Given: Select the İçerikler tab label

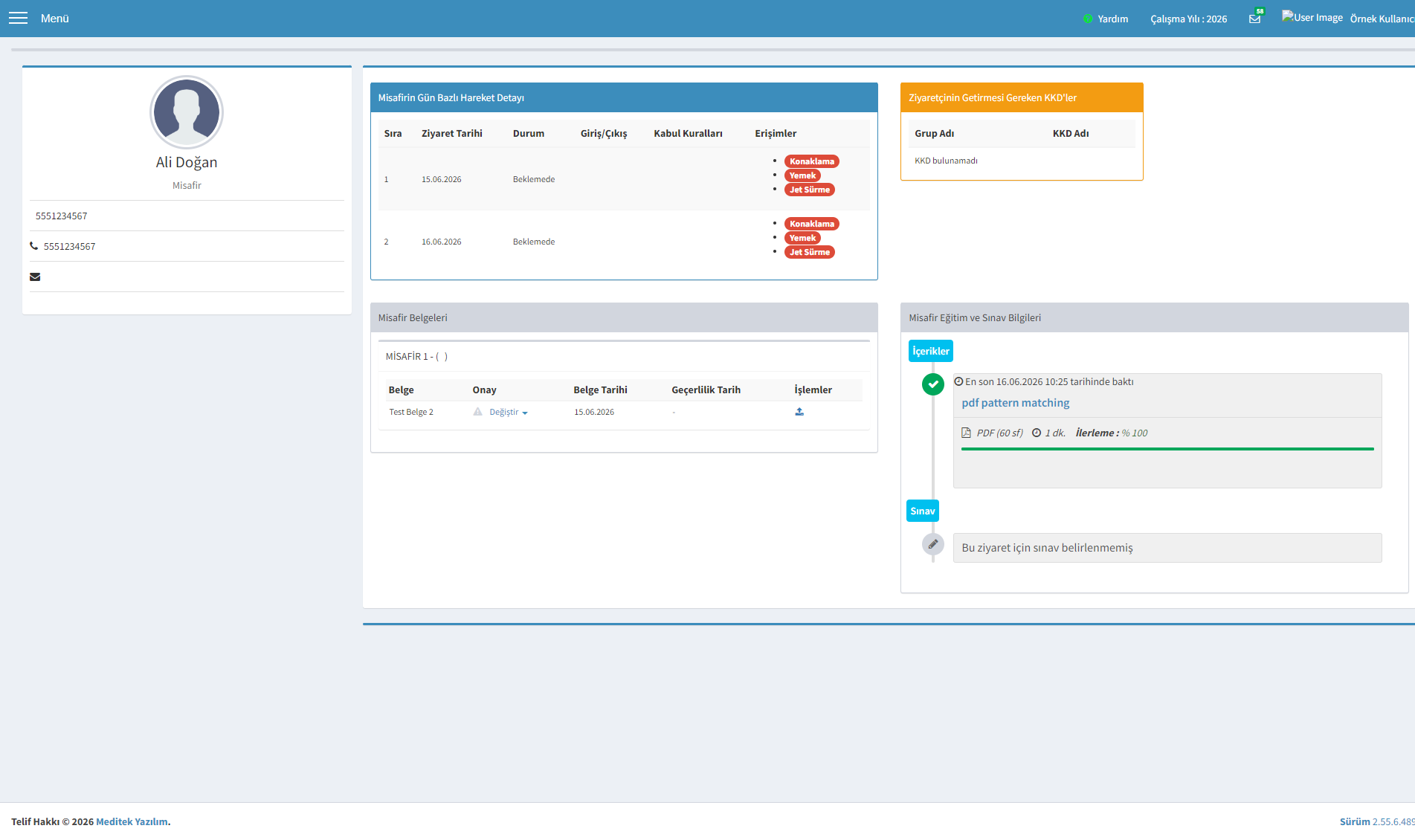Looking at the screenshot, I should click(931, 351).
